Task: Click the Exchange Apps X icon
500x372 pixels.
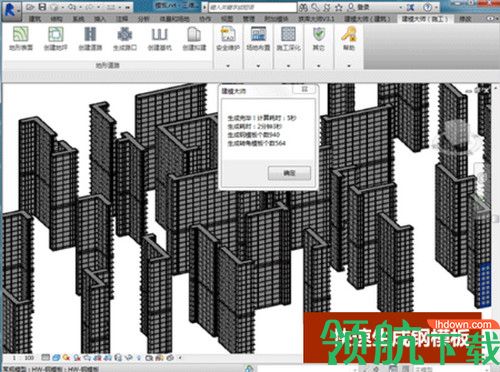Action: coord(411,7)
